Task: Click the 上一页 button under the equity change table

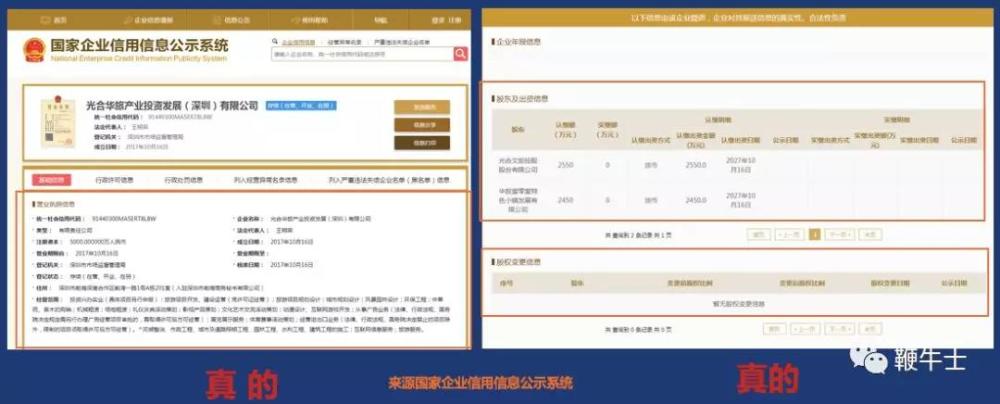Action: point(805,329)
